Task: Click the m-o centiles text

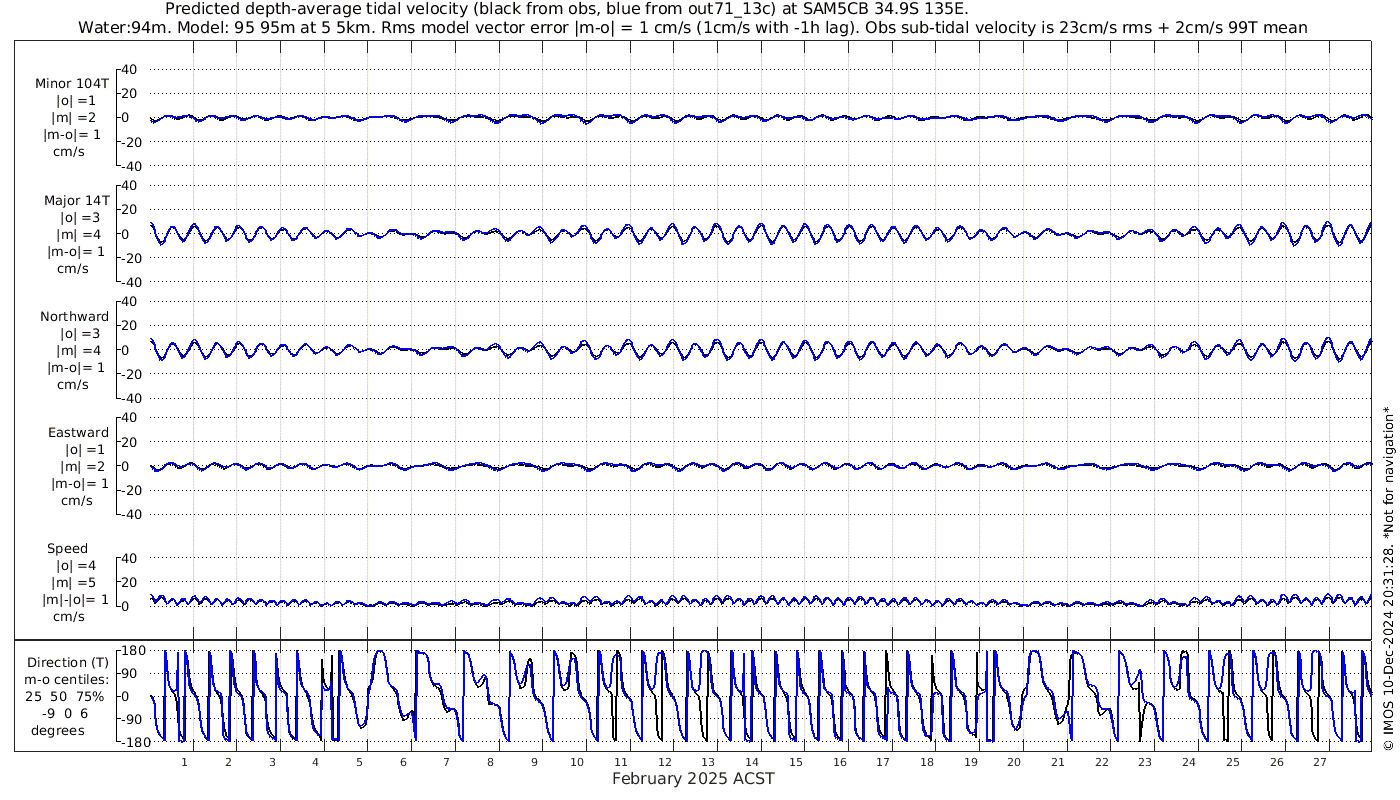Action: pyautogui.click(x=67, y=680)
